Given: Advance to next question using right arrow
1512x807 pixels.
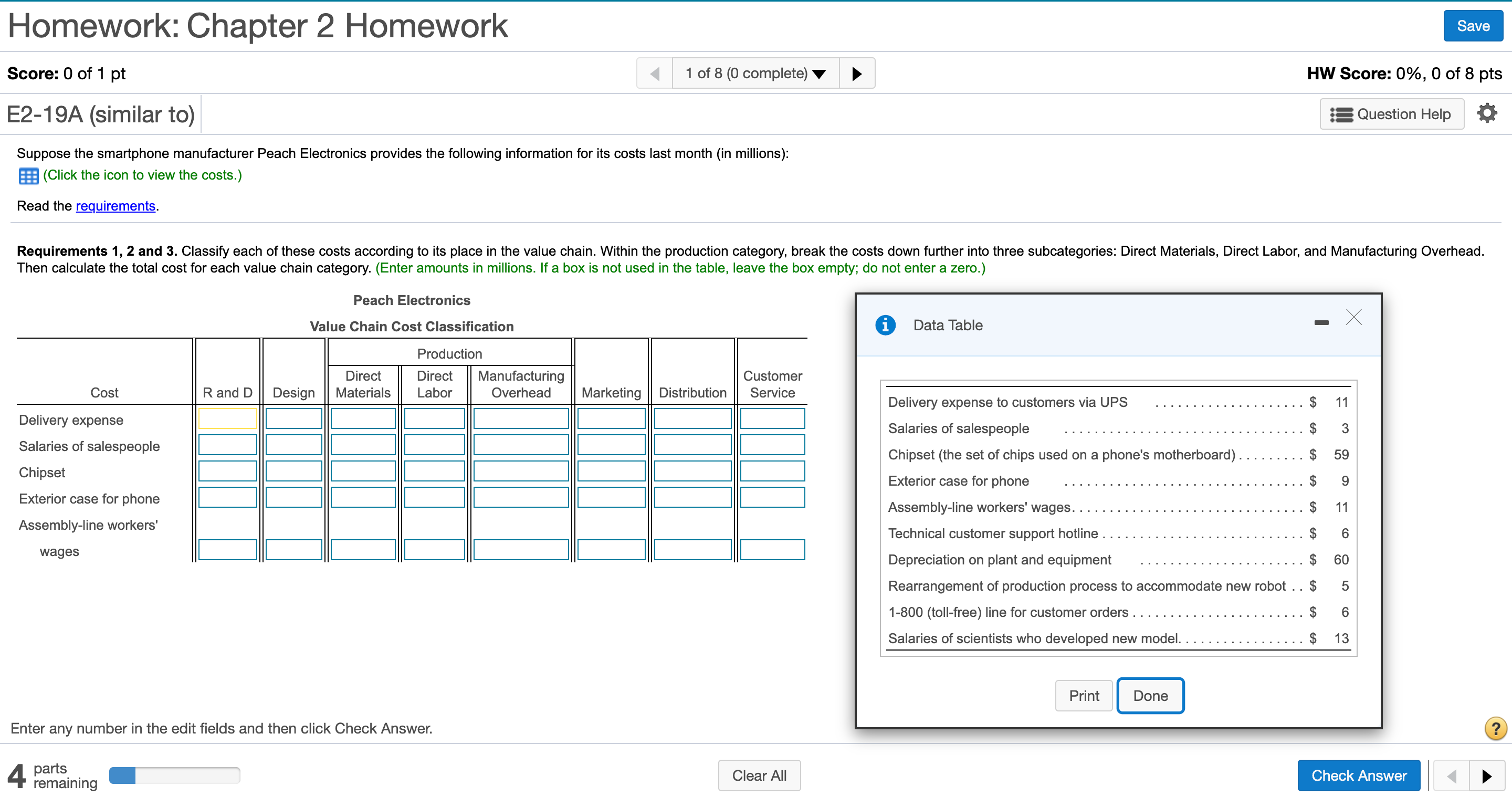Looking at the screenshot, I should pyautogui.click(x=857, y=73).
